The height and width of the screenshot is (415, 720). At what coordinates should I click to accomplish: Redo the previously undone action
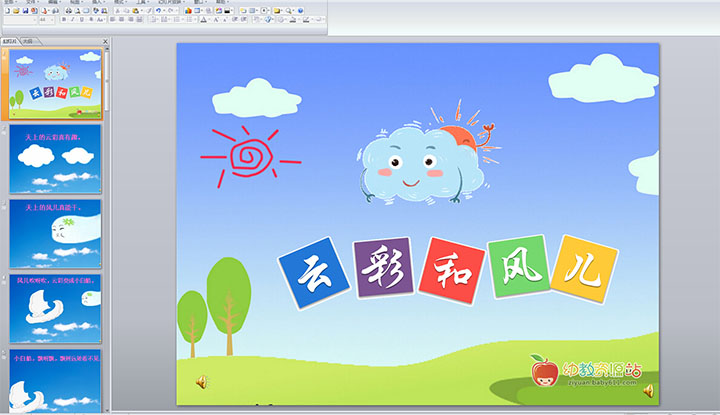[170, 11]
